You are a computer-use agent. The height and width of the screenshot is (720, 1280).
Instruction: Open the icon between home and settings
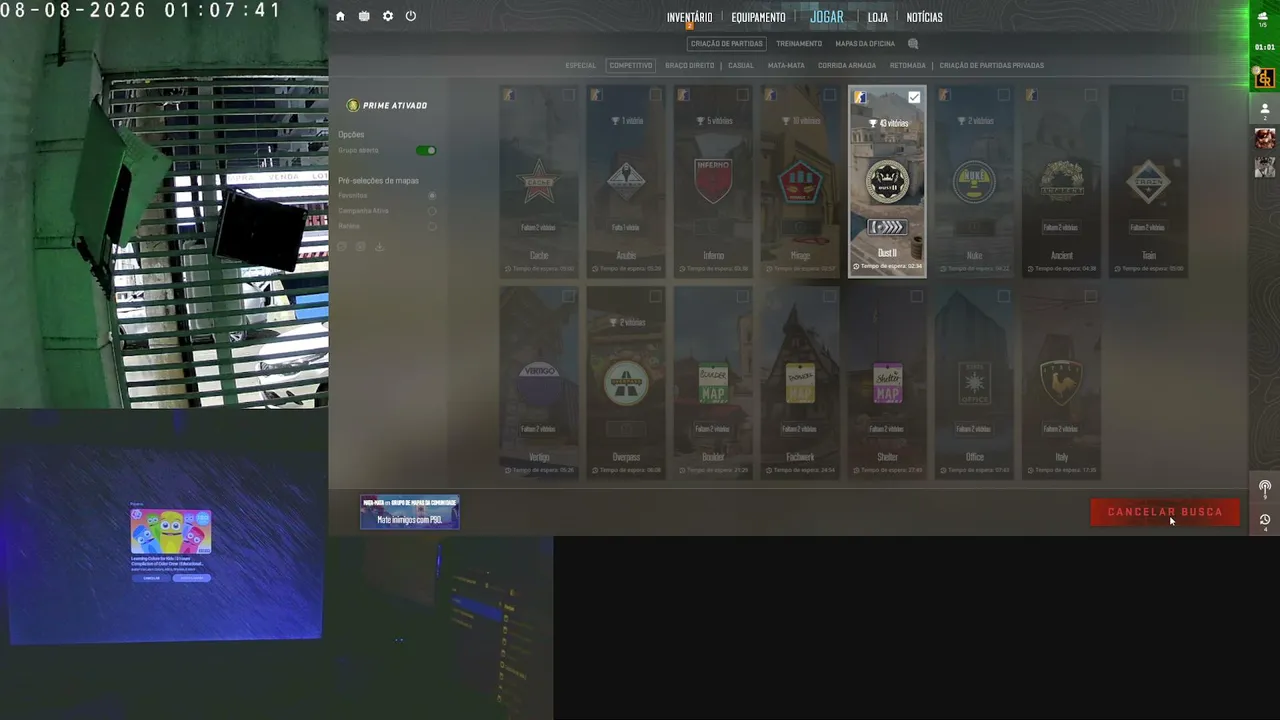pyautogui.click(x=364, y=16)
